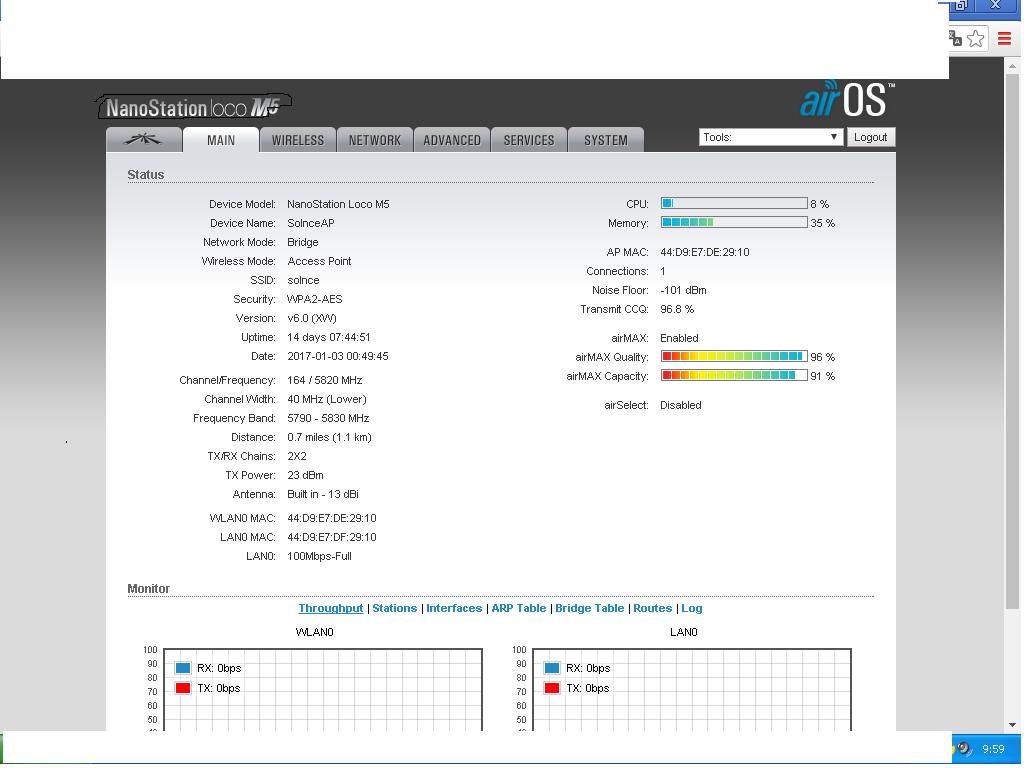Click the Noise Floor value "-101 dBm"

(683, 290)
